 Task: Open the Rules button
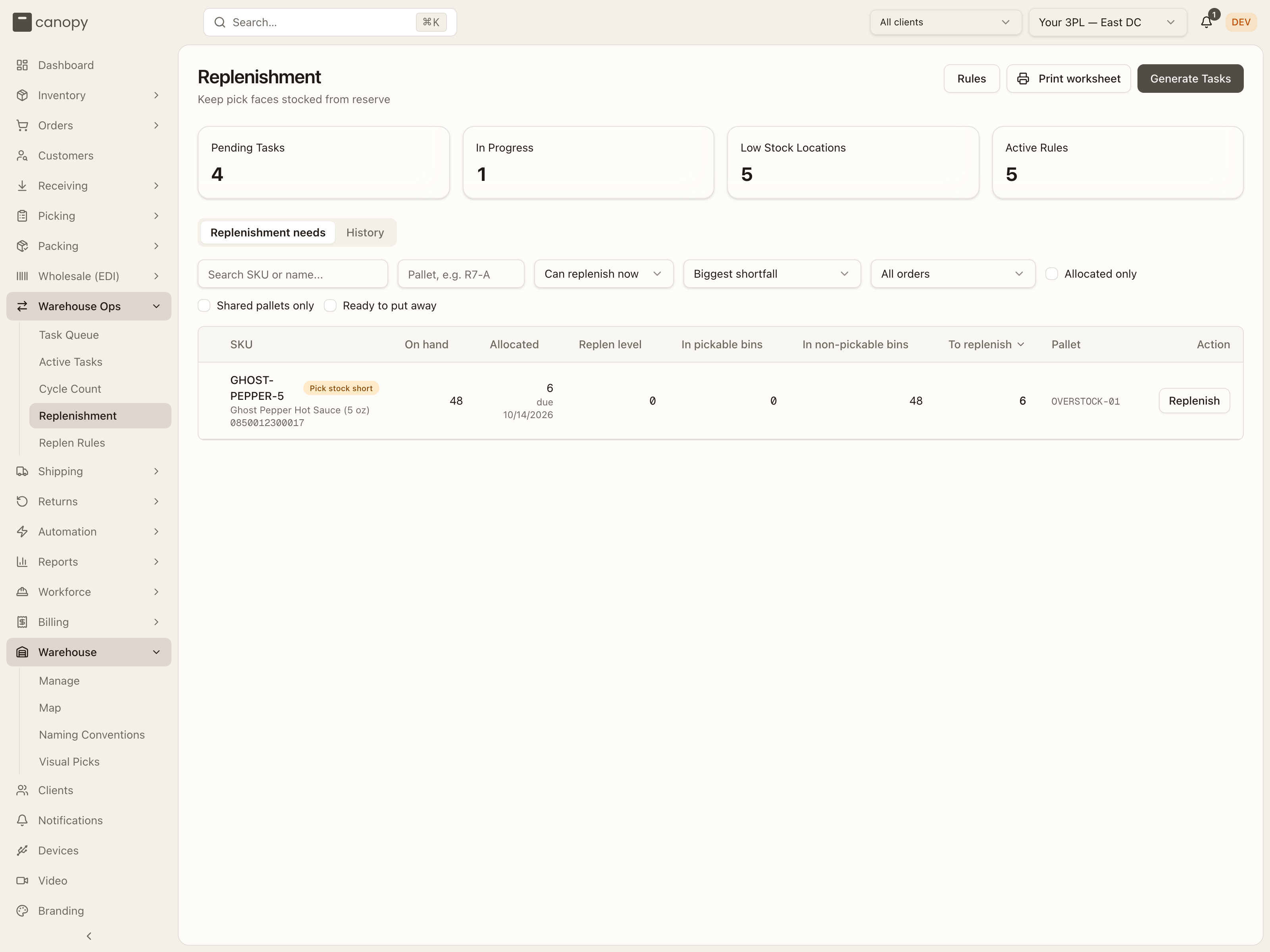(x=971, y=79)
